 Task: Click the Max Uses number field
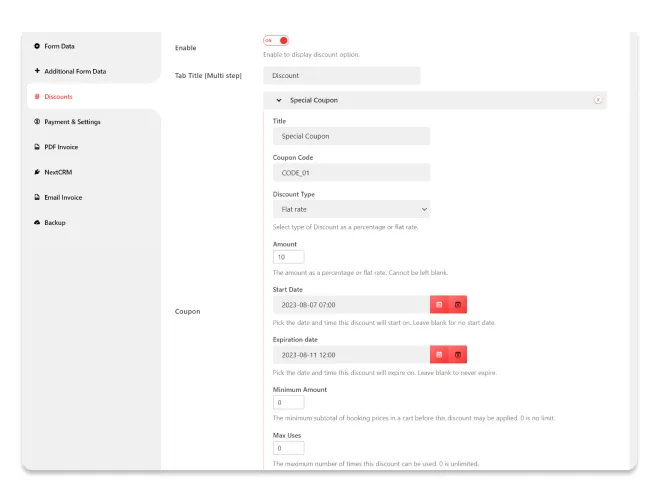pyautogui.click(x=288, y=448)
